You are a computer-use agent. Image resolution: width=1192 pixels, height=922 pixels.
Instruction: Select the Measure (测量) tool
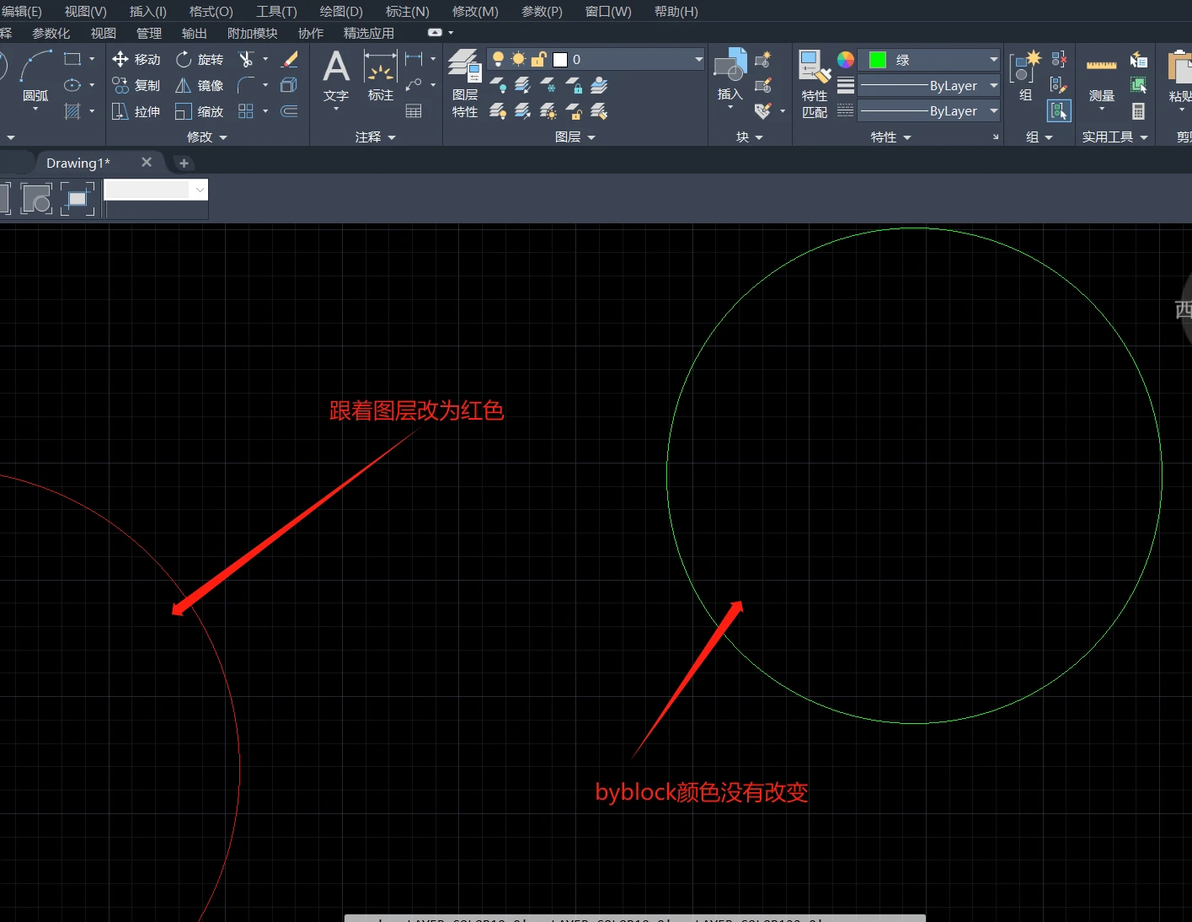1101,80
